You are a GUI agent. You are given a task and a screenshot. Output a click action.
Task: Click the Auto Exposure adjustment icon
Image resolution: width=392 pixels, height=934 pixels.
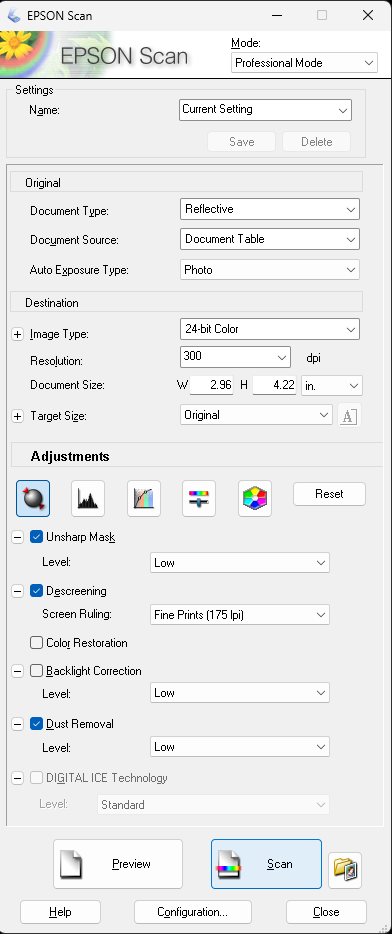click(33, 498)
